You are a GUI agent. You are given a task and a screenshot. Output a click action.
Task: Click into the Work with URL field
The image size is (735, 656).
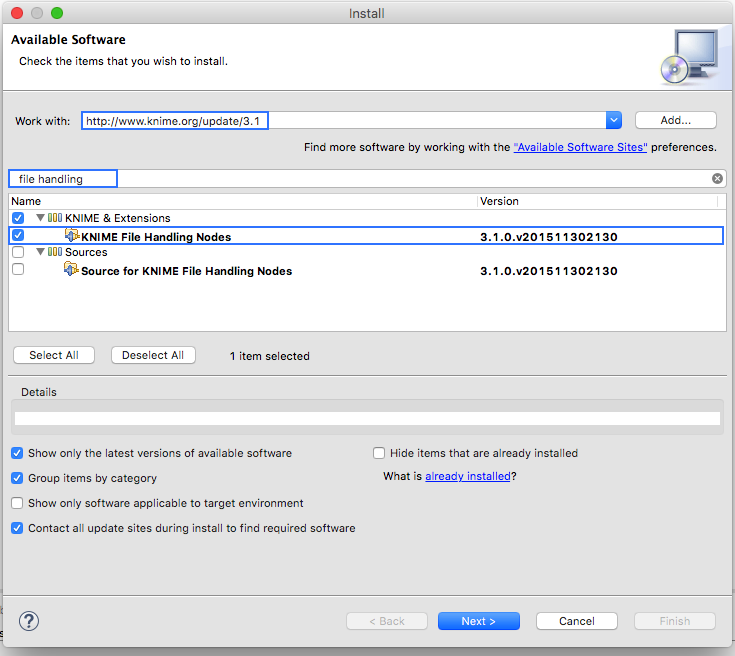click(x=344, y=121)
